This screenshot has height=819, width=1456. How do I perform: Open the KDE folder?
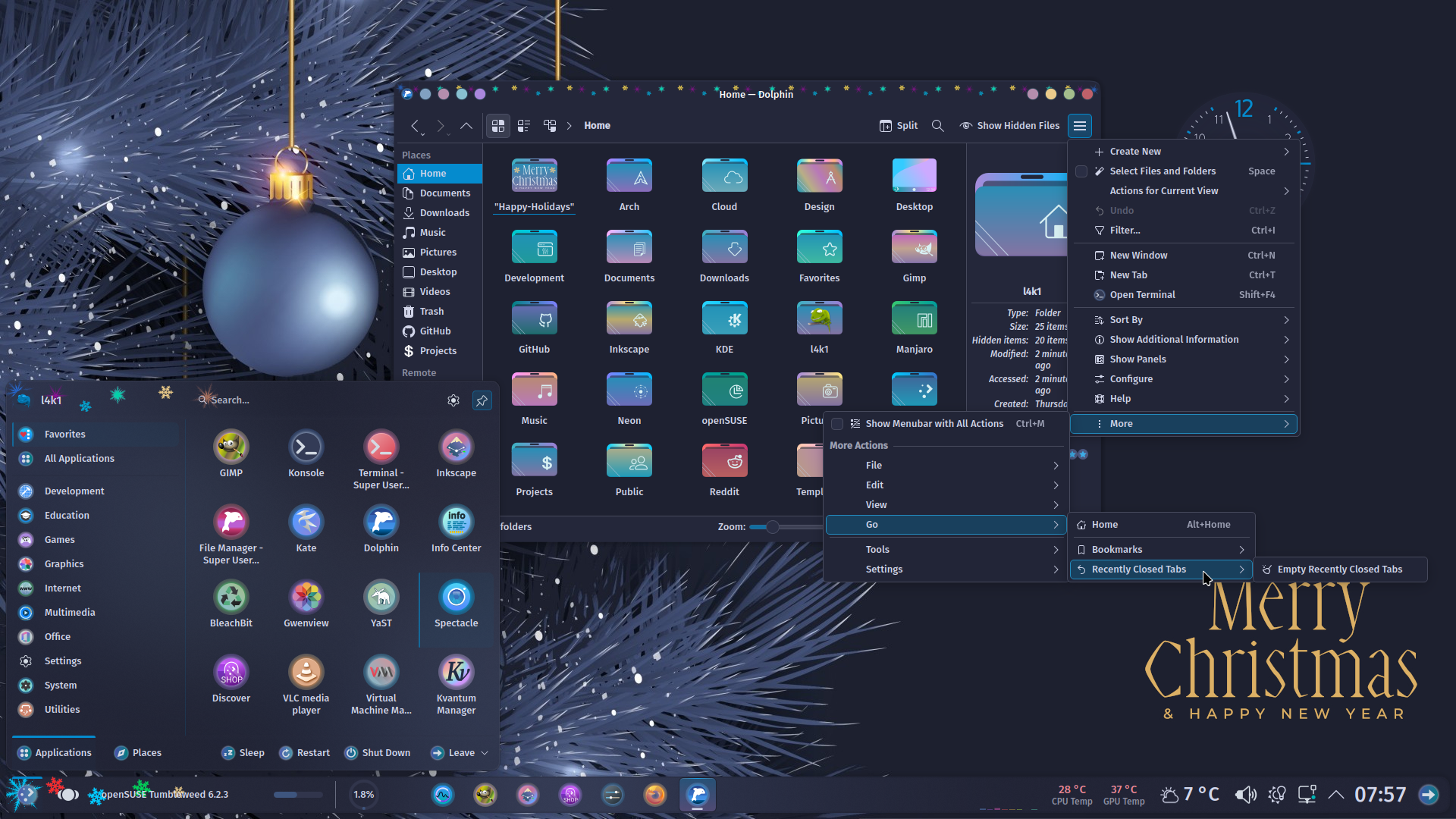[724, 327]
